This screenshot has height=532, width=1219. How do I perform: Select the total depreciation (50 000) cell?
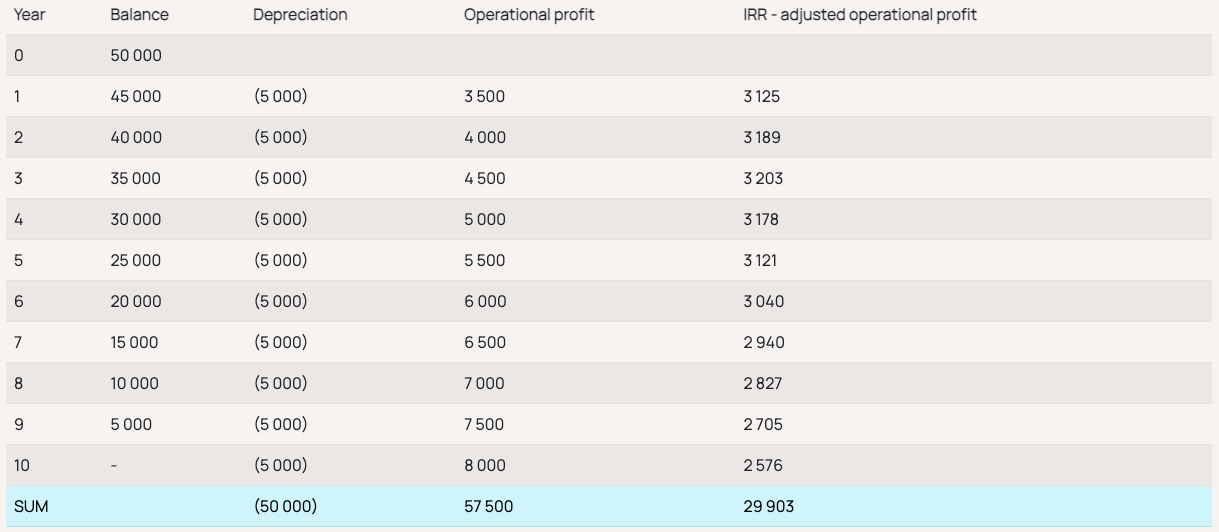[285, 507]
